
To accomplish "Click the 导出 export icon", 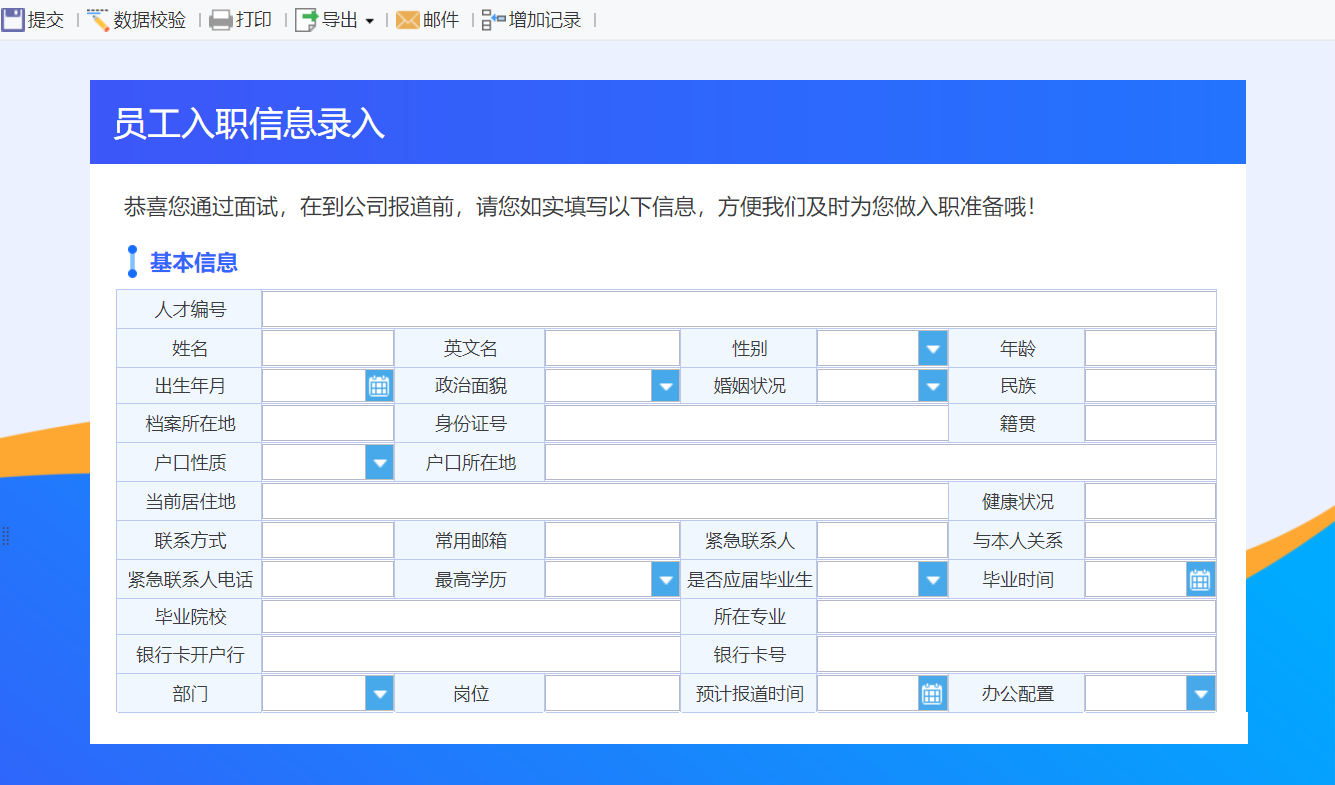I will coord(306,19).
